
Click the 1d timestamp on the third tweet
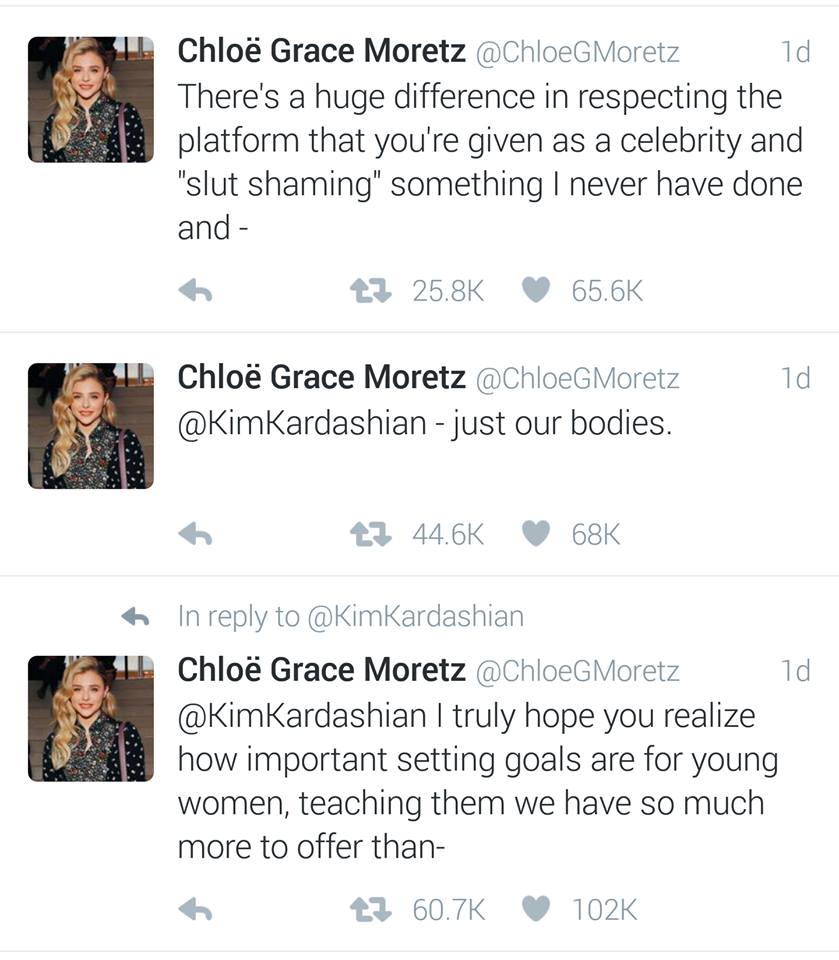pyautogui.click(x=794, y=671)
